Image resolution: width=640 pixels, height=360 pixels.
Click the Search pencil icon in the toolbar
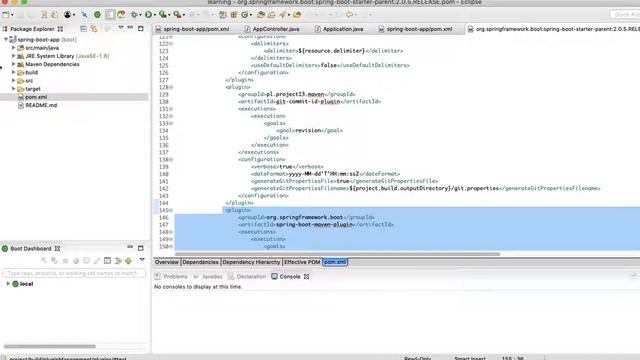282,15
